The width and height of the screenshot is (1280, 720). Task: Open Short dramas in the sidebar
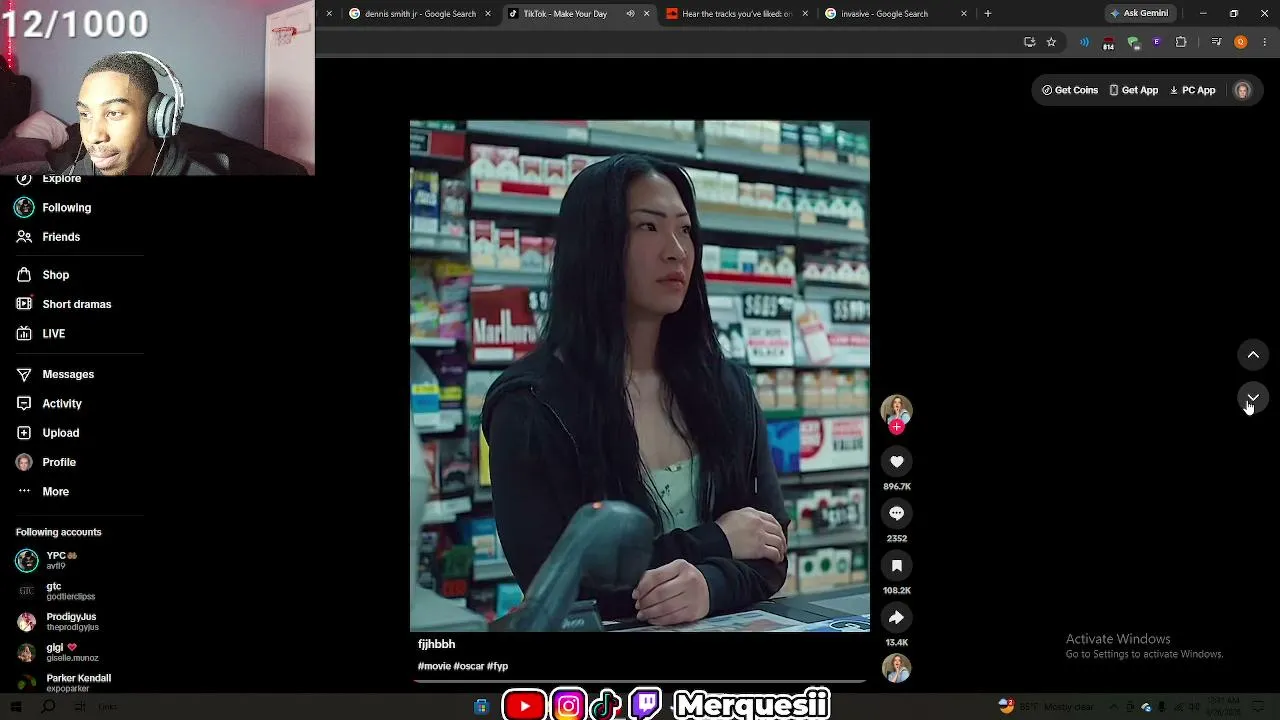coord(64,304)
